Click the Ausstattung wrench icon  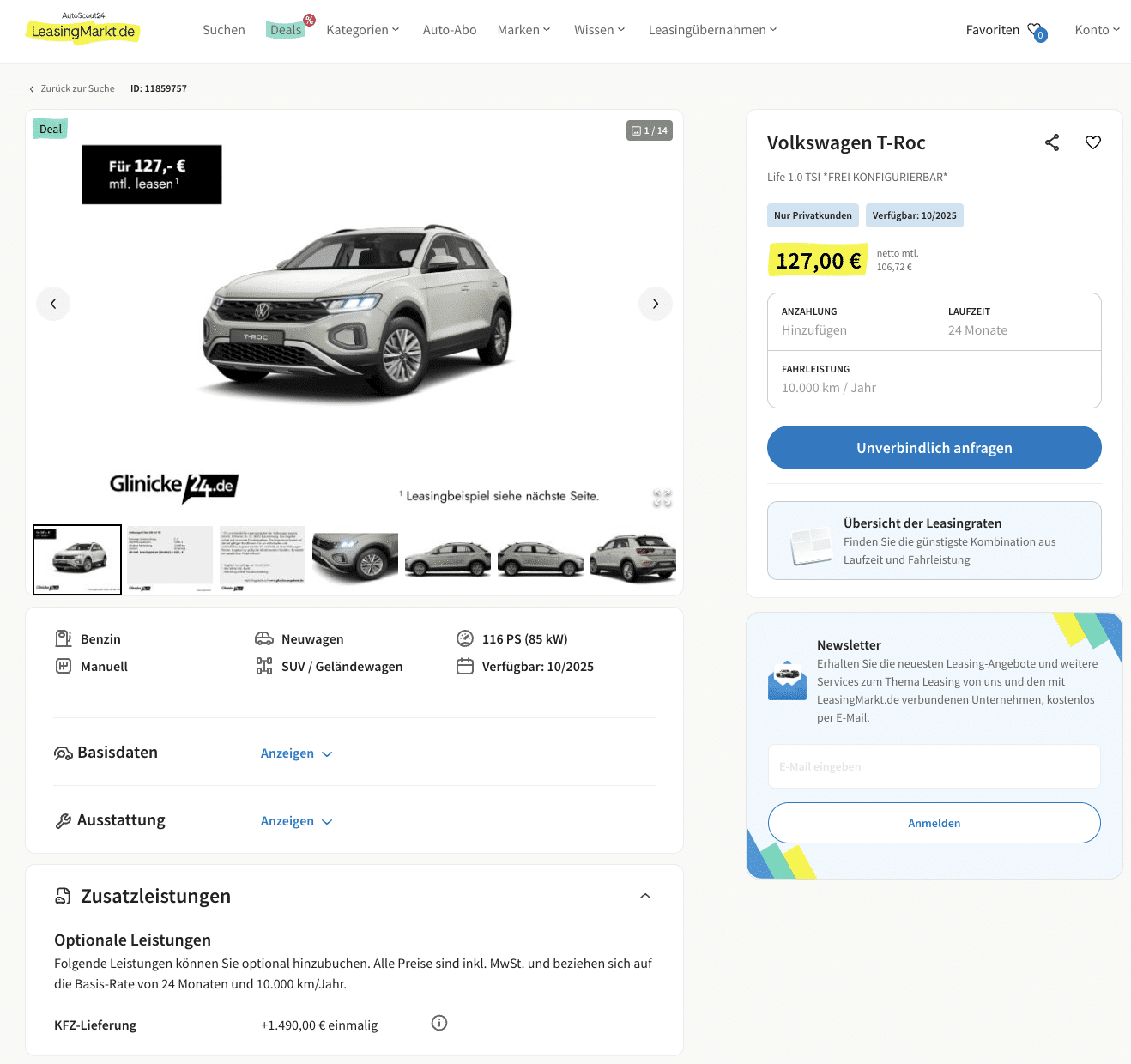(x=64, y=821)
